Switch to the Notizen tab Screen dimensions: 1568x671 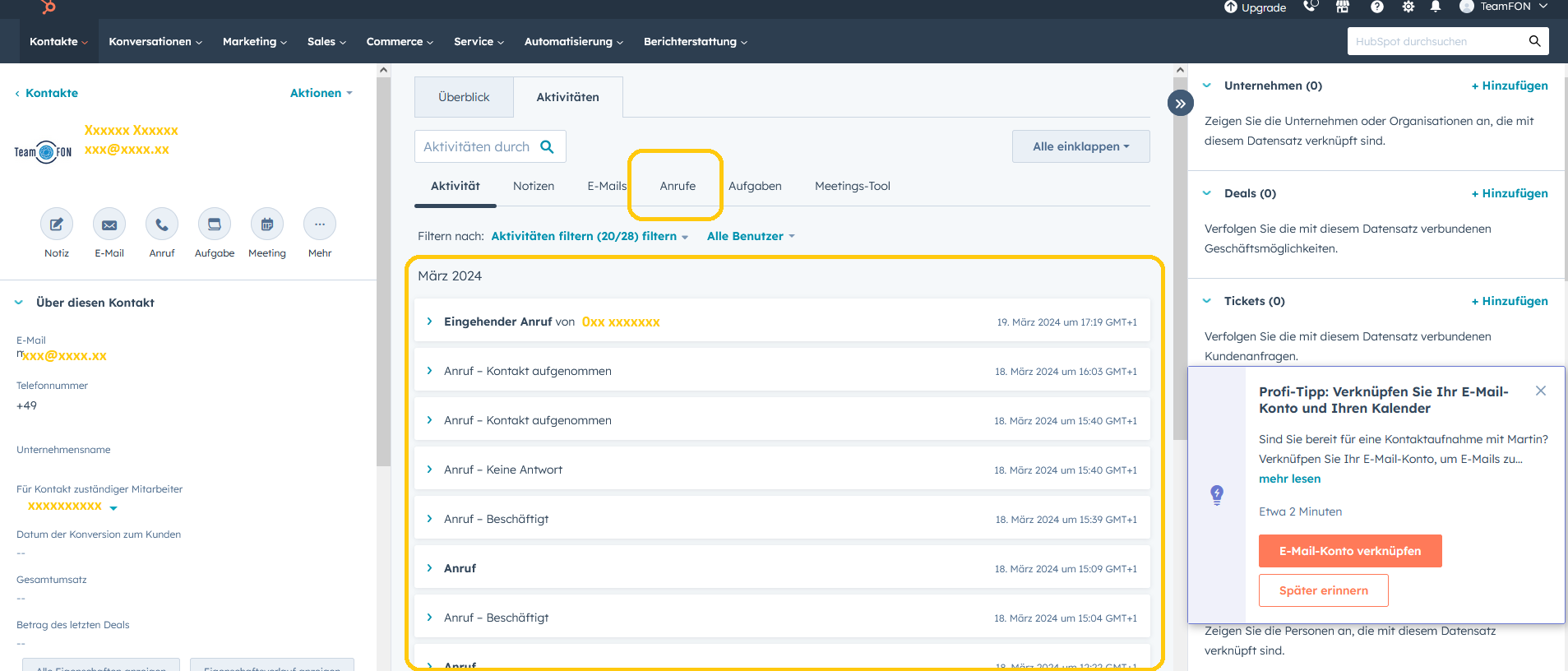tap(534, 186)
